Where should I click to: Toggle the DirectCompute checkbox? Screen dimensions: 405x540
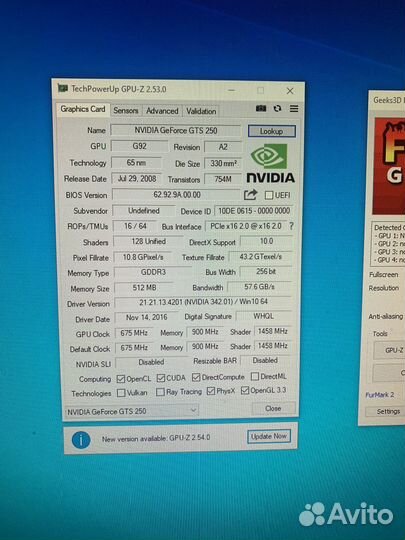[x=196, y=377]
